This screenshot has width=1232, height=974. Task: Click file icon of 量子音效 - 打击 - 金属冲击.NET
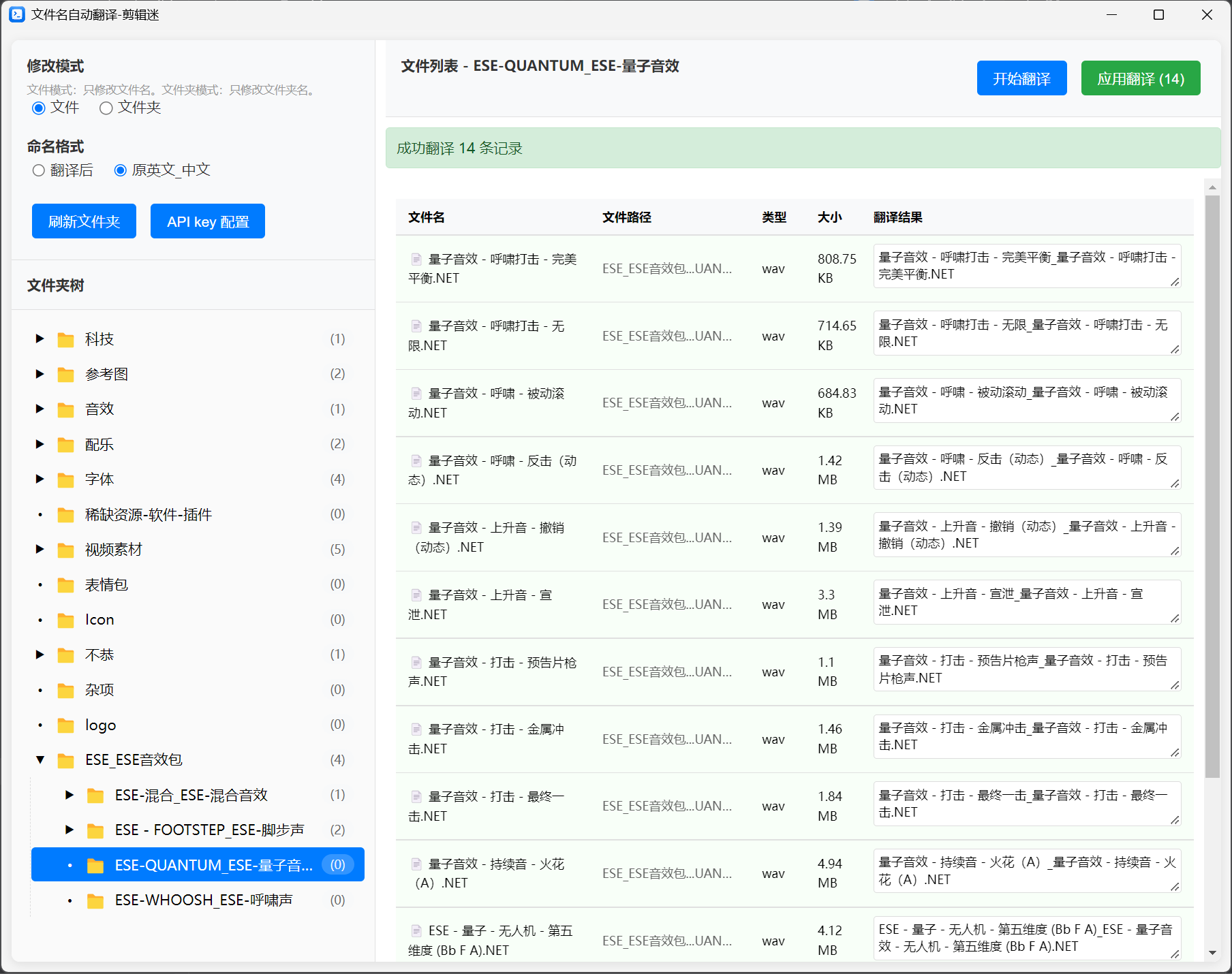click(x=416, y=729)
